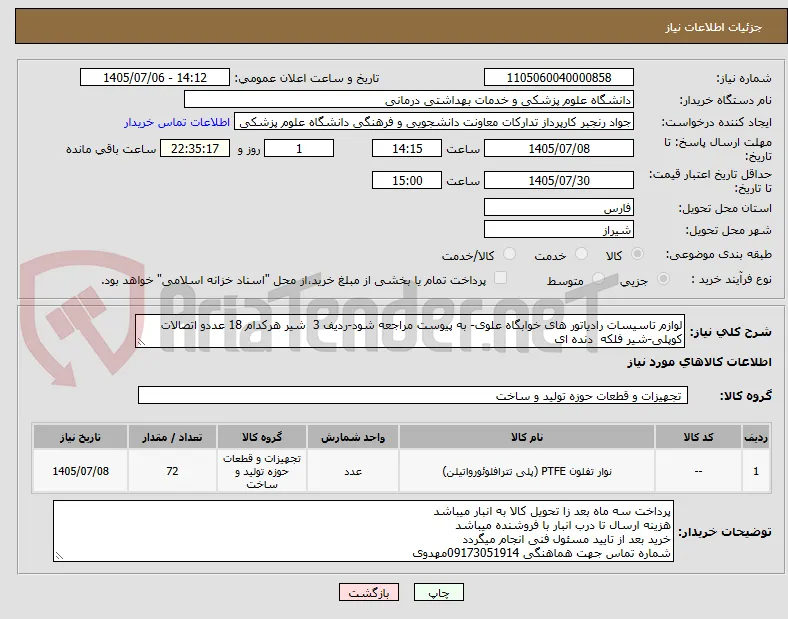
Task: Click the buyer notes text area
Action: 363,531
